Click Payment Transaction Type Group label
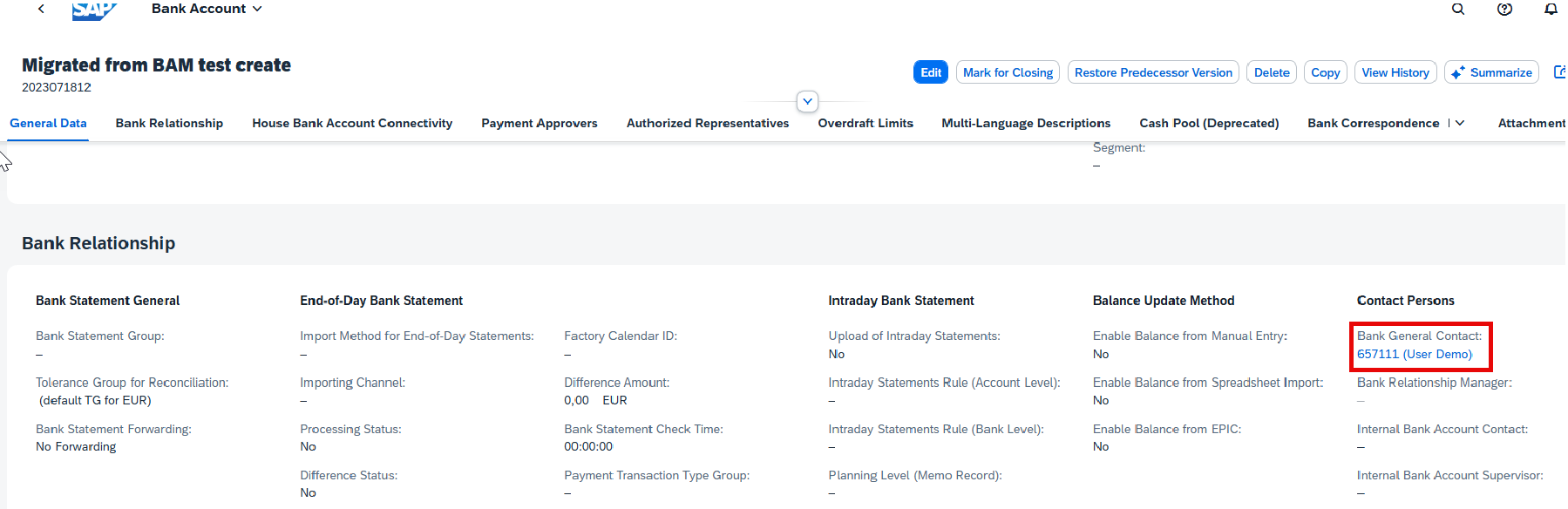Image resolution: width=1568 pixels, height=509 pixels. click(x=656, y=475)
